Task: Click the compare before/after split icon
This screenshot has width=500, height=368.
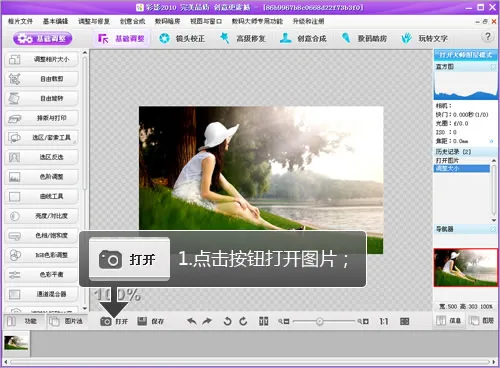Action: 263,321
